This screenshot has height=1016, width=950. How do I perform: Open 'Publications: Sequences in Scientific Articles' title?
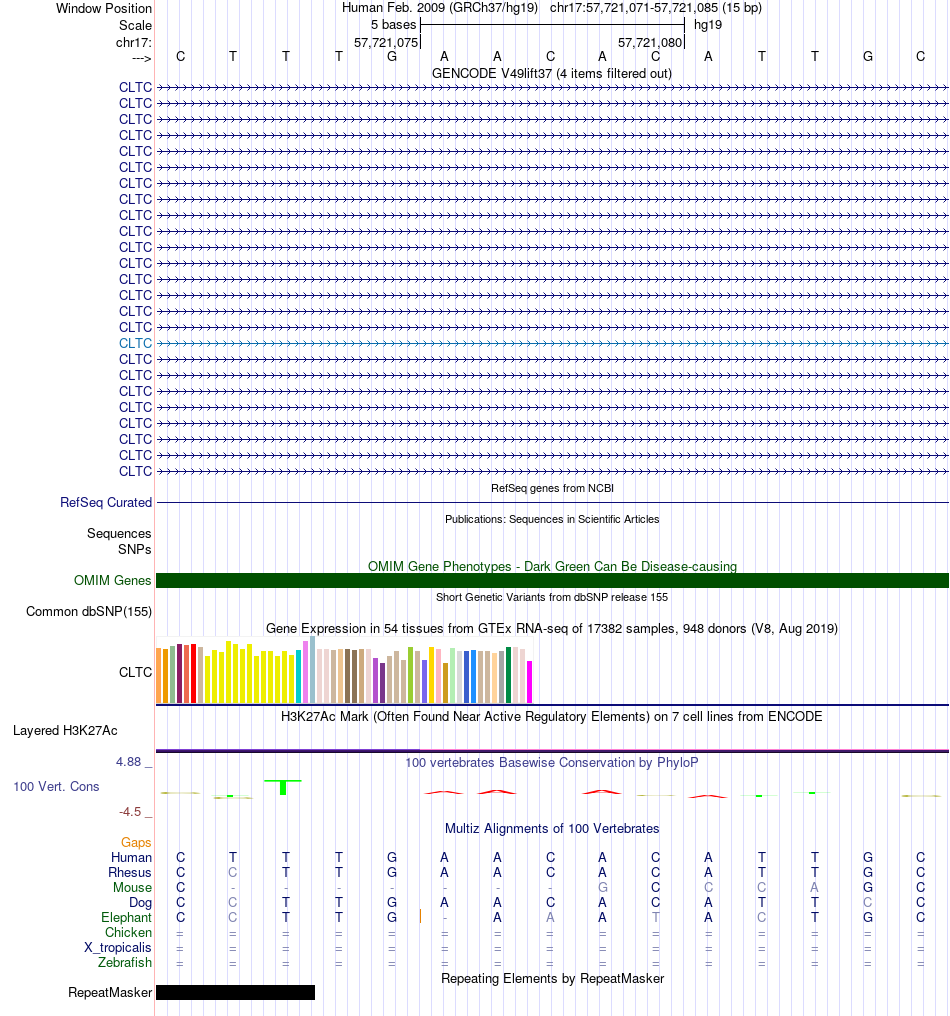click(552, 519)
